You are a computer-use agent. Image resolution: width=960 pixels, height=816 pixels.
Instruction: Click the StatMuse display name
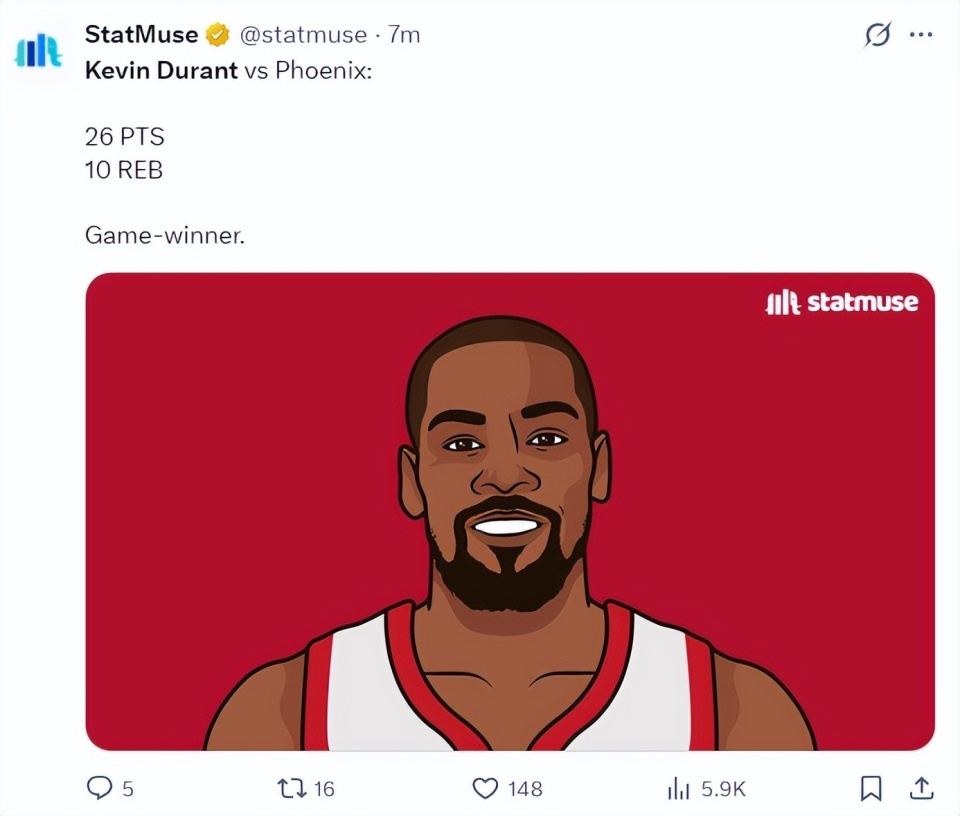coord(141,35)
